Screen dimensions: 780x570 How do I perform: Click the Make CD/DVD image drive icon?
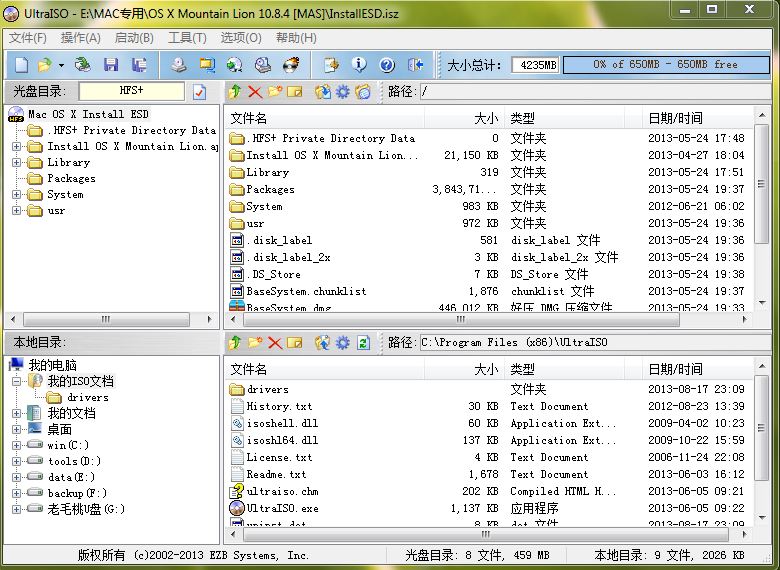(179, 65)
